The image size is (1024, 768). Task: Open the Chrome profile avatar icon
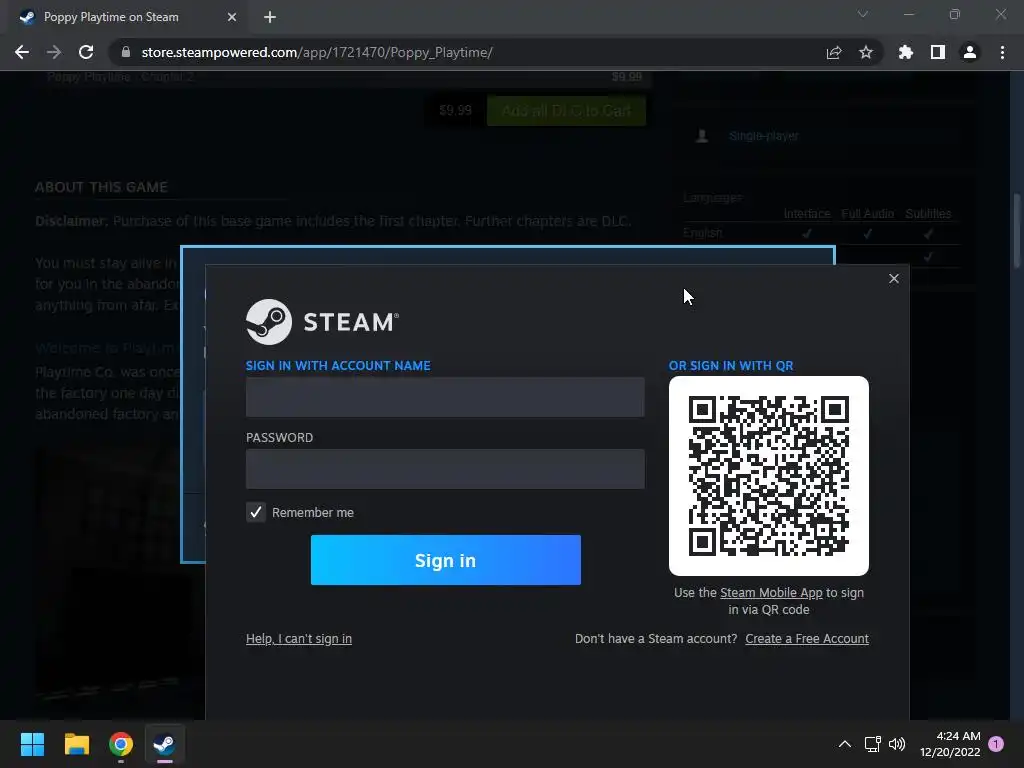[970, 52]
